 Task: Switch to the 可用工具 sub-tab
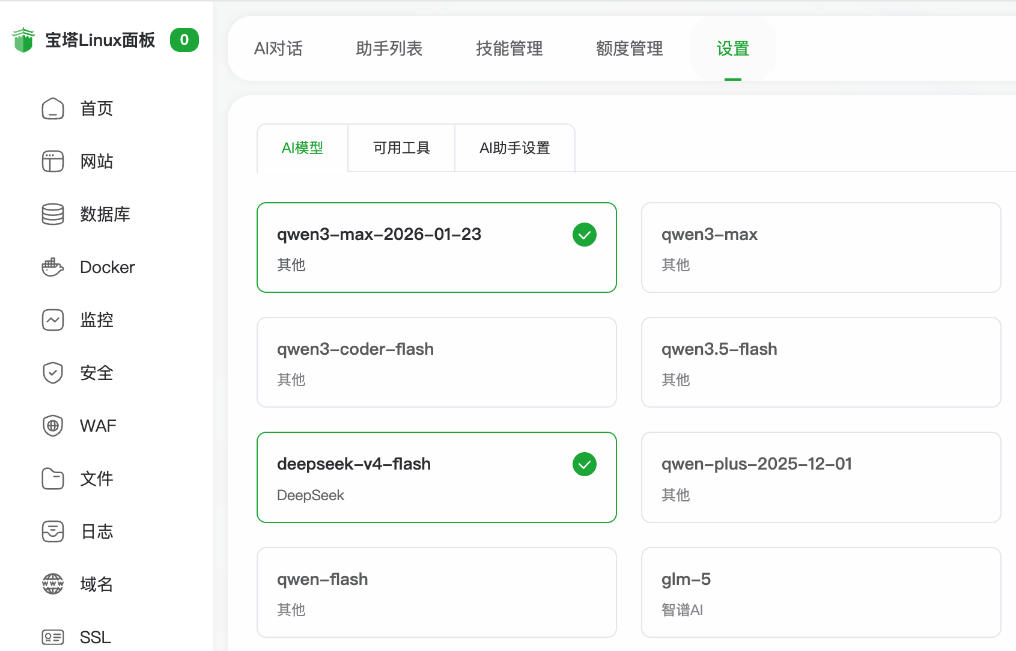[401, 148]
